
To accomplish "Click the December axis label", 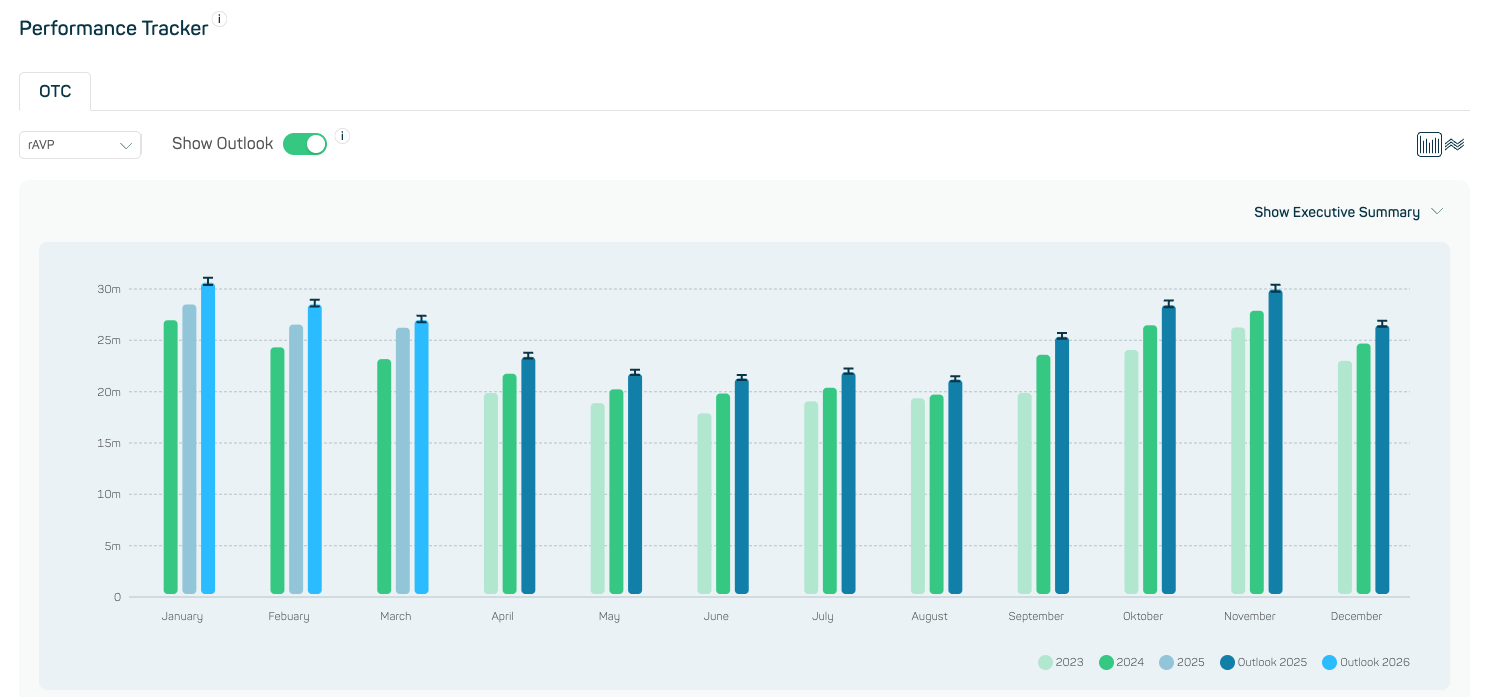I will tap(1356, 616).
